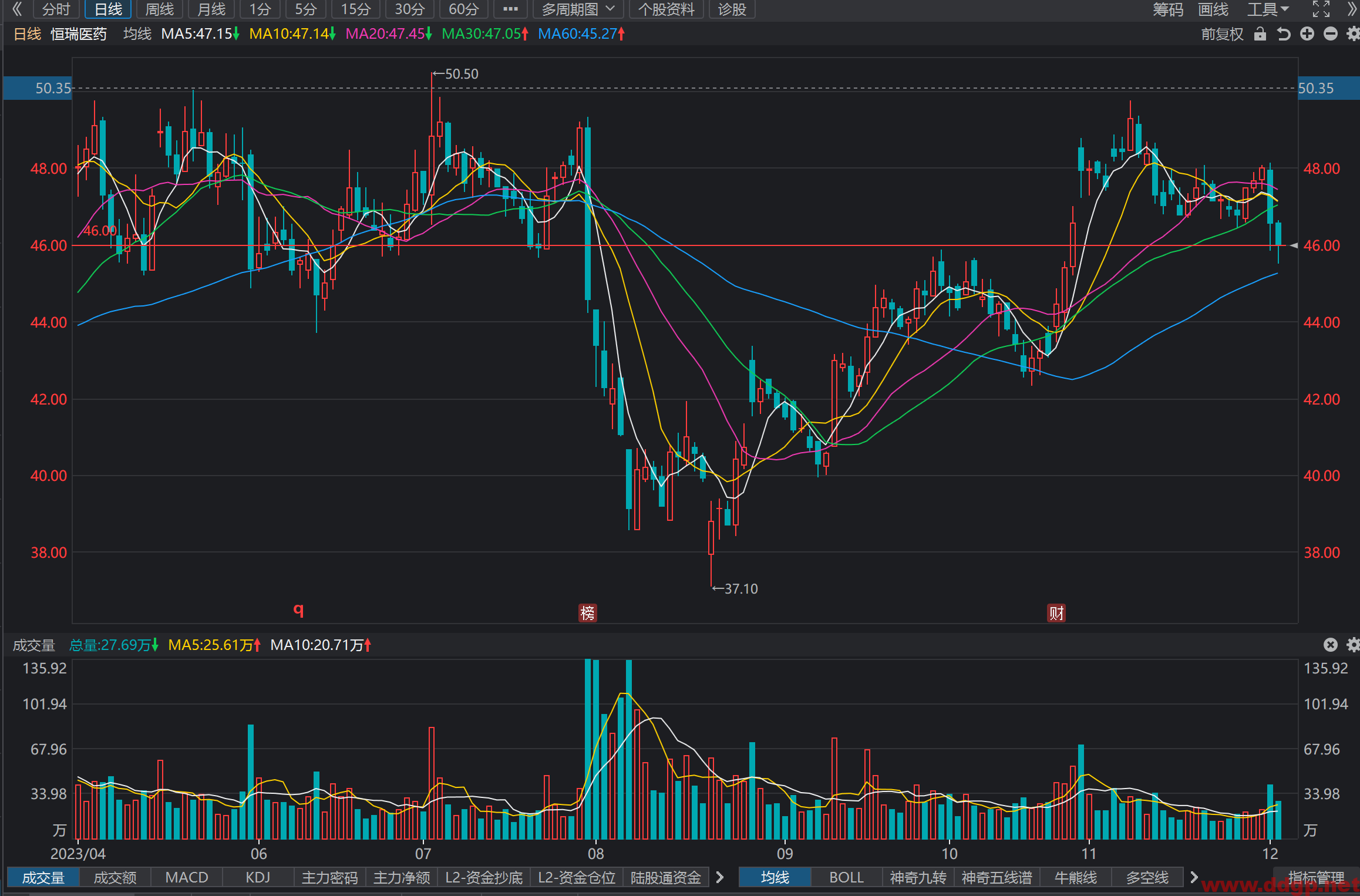Select the 神奇九转 indicator tab
This screenshot has height=896, width=1360.
918,877
